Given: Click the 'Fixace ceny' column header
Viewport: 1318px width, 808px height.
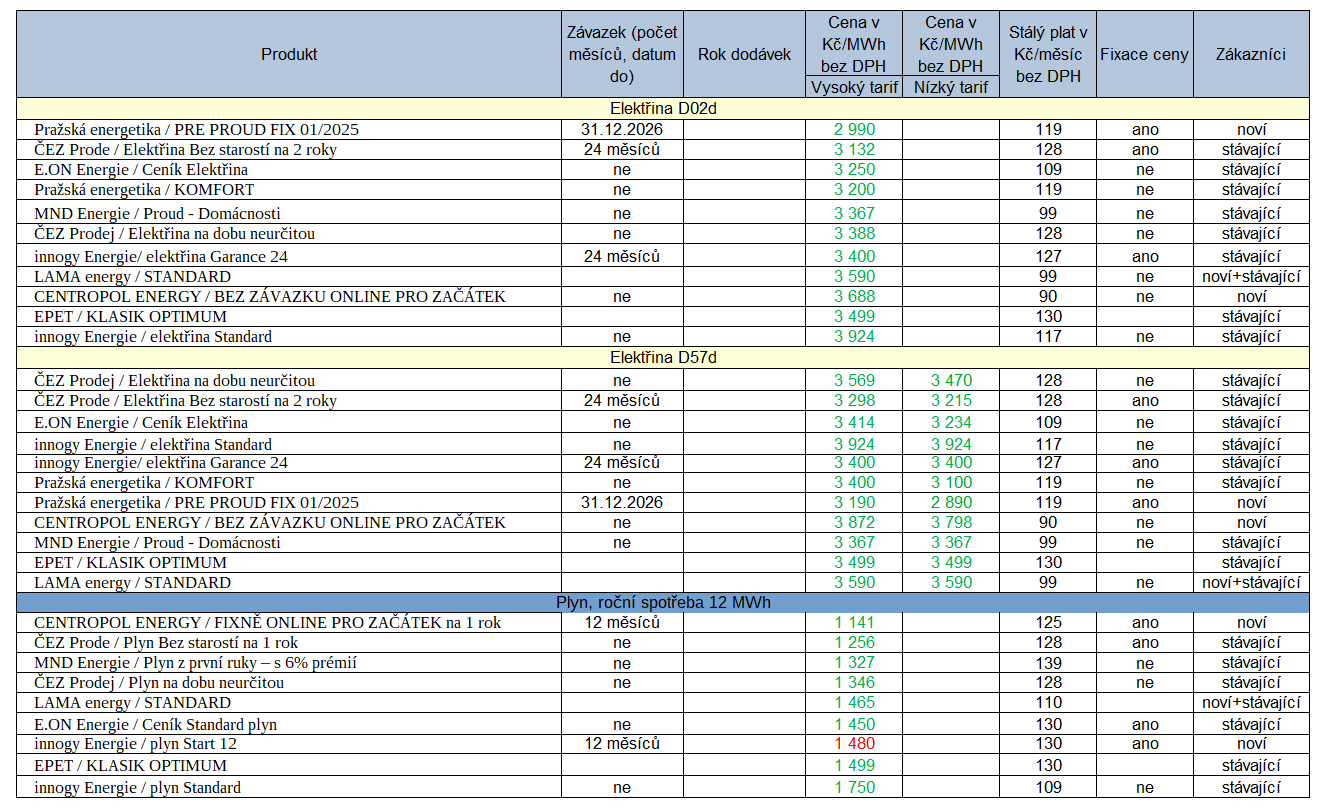Looking at the screenshot, I should 1145,54.
